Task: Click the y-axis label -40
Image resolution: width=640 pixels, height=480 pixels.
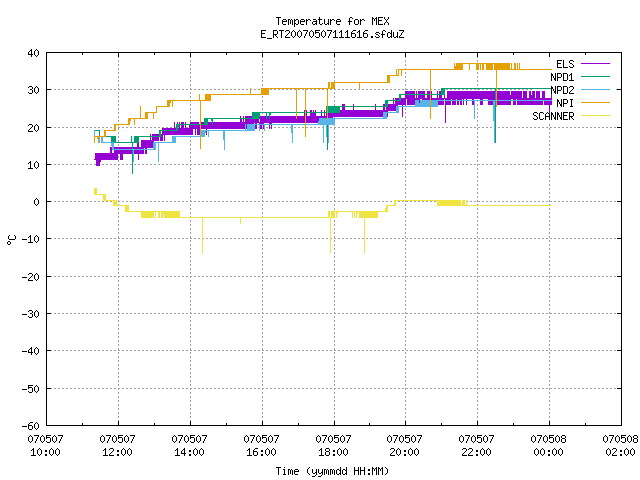Action: 31,351
